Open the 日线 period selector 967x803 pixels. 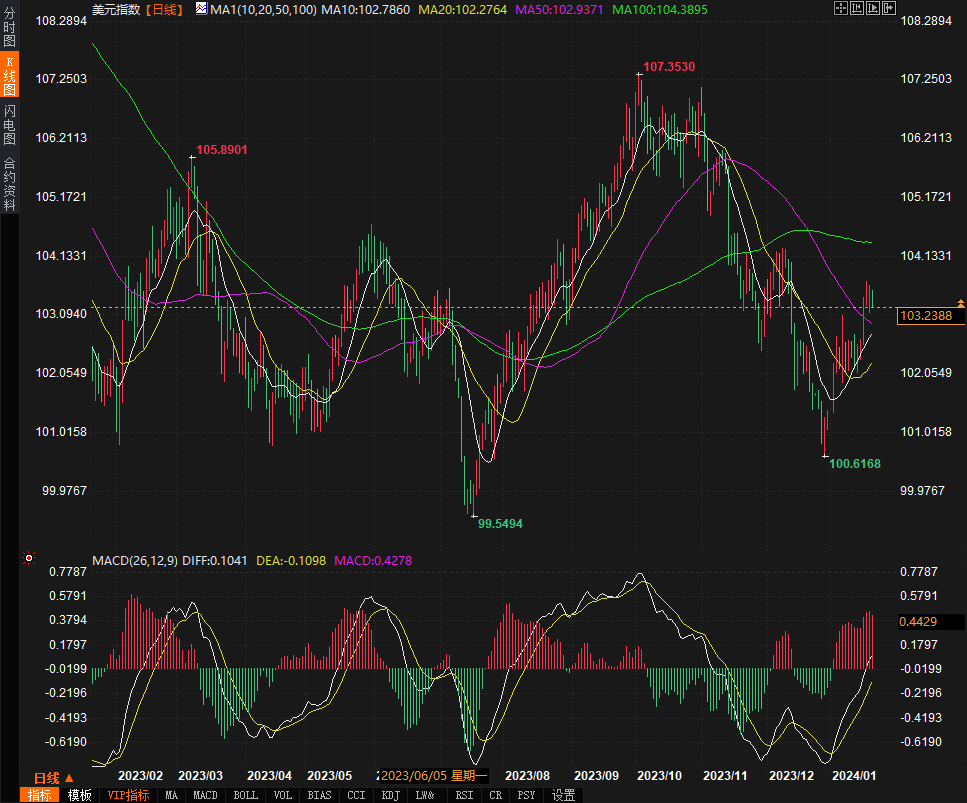pyautogui.click(x=54, y=777)
